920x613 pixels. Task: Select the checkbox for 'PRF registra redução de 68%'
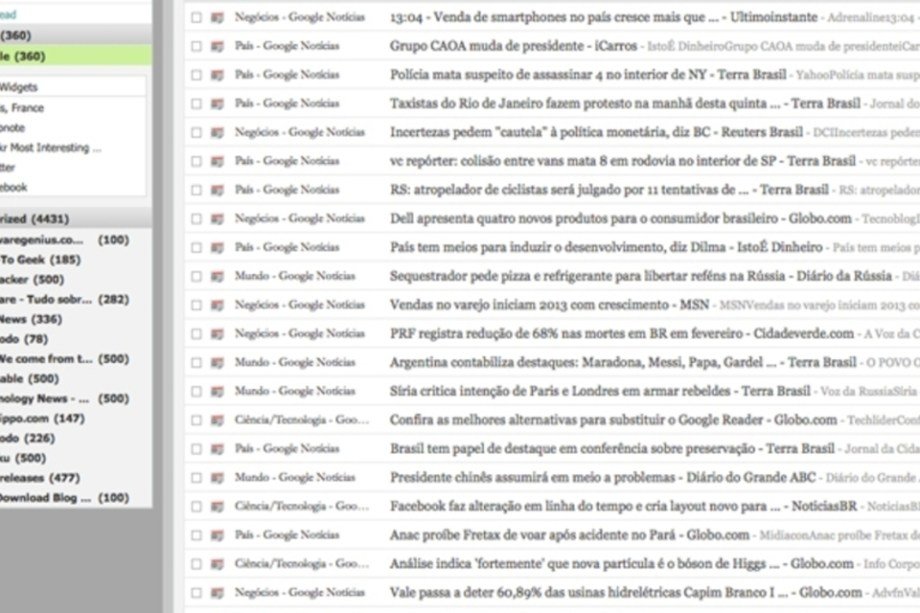click(197, 334)
